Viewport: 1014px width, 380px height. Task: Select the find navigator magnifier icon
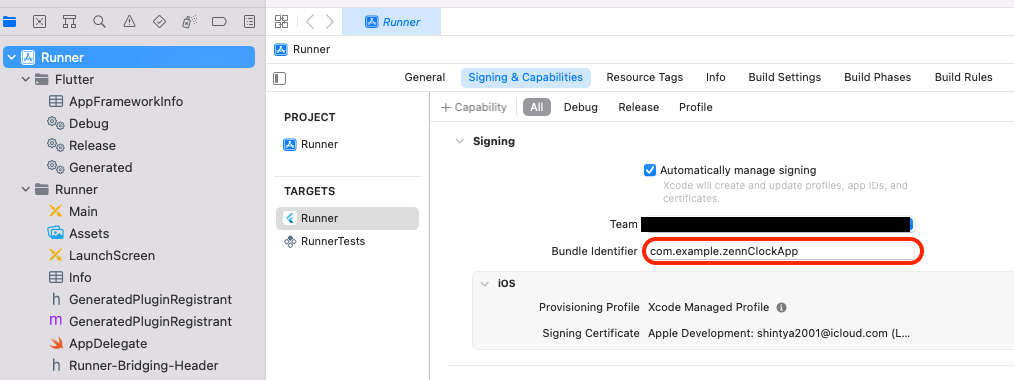pos(99,21)
